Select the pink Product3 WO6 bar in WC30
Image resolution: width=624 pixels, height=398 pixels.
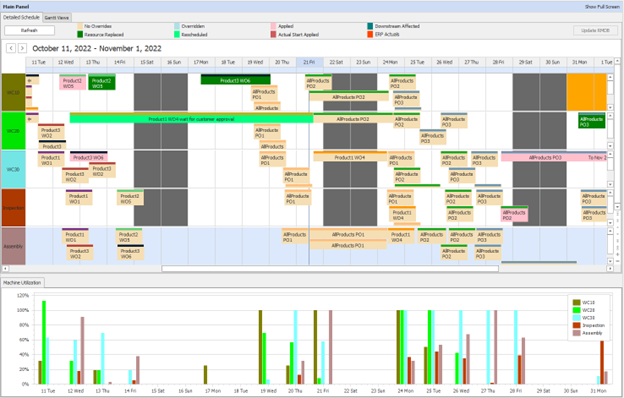click(x=89, y=157)
